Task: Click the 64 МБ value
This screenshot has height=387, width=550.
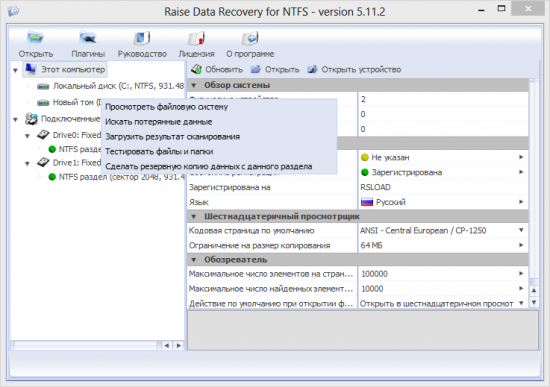Action: [x=371, y=245]
